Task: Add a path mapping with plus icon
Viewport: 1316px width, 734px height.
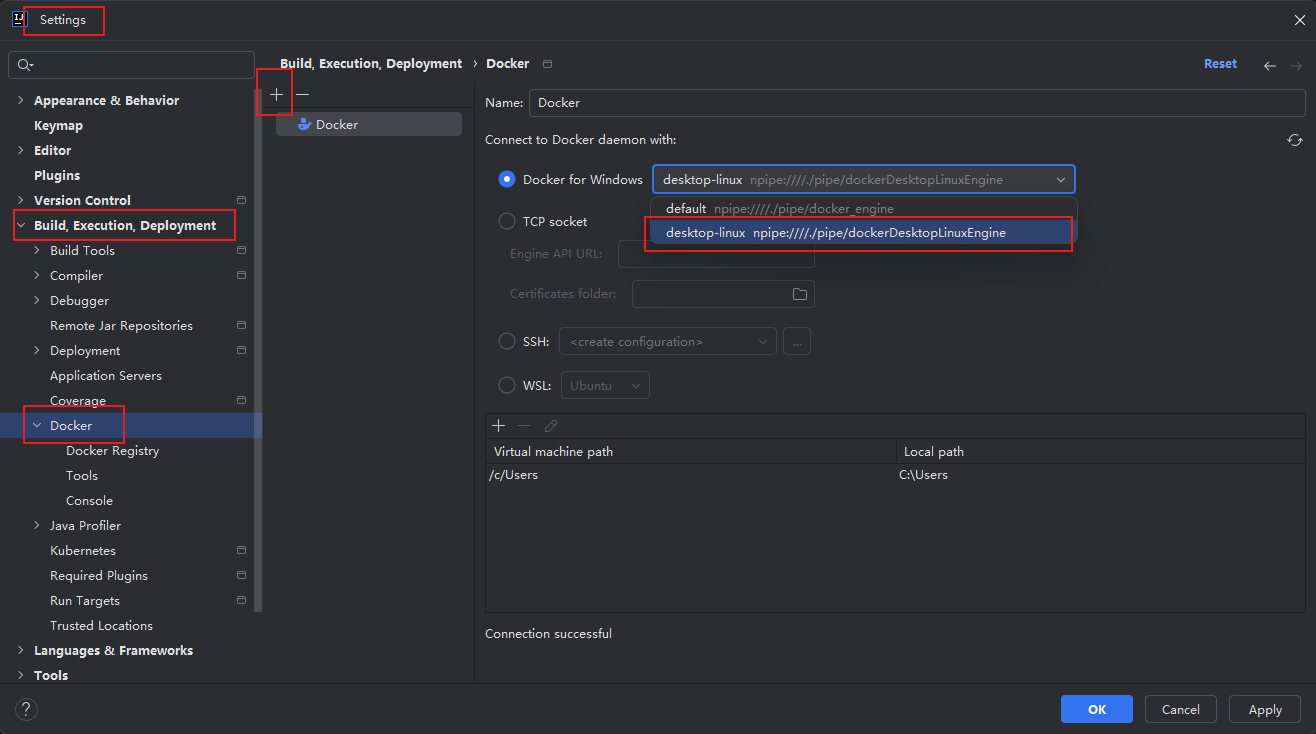Action: (x=498, y=426)
